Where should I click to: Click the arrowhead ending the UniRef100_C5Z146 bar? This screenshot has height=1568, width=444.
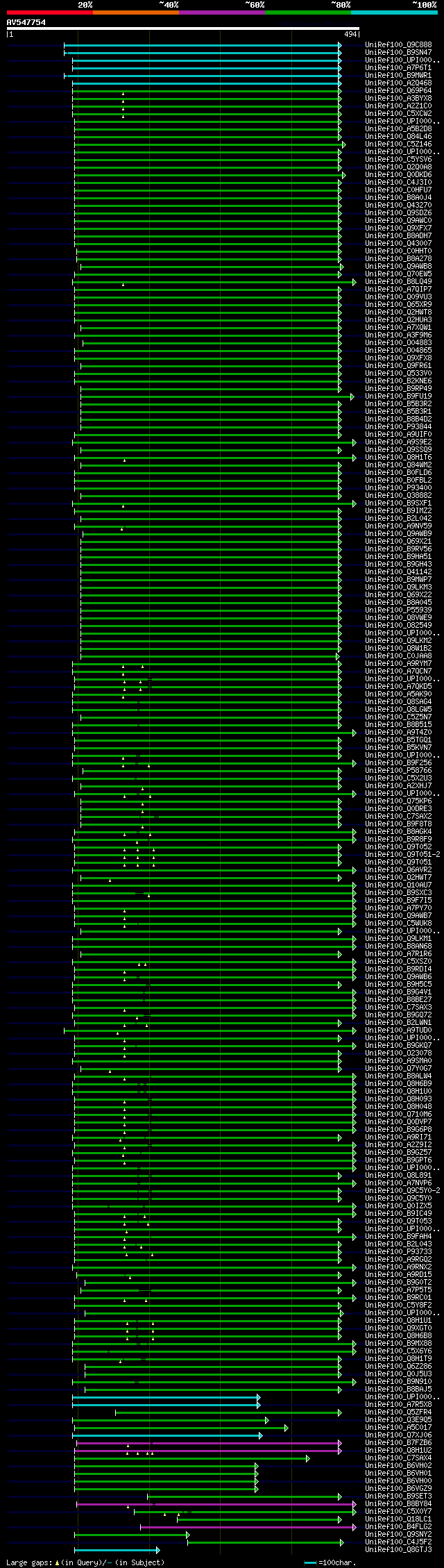pyautogui.click(x=343, y=144)
